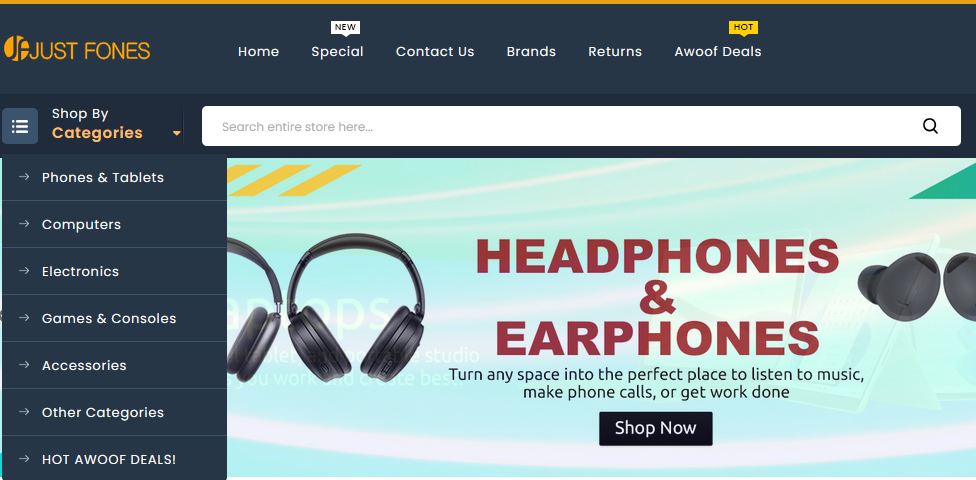Click the search magnifier icon
976x480 pixels.
[930, 126]
